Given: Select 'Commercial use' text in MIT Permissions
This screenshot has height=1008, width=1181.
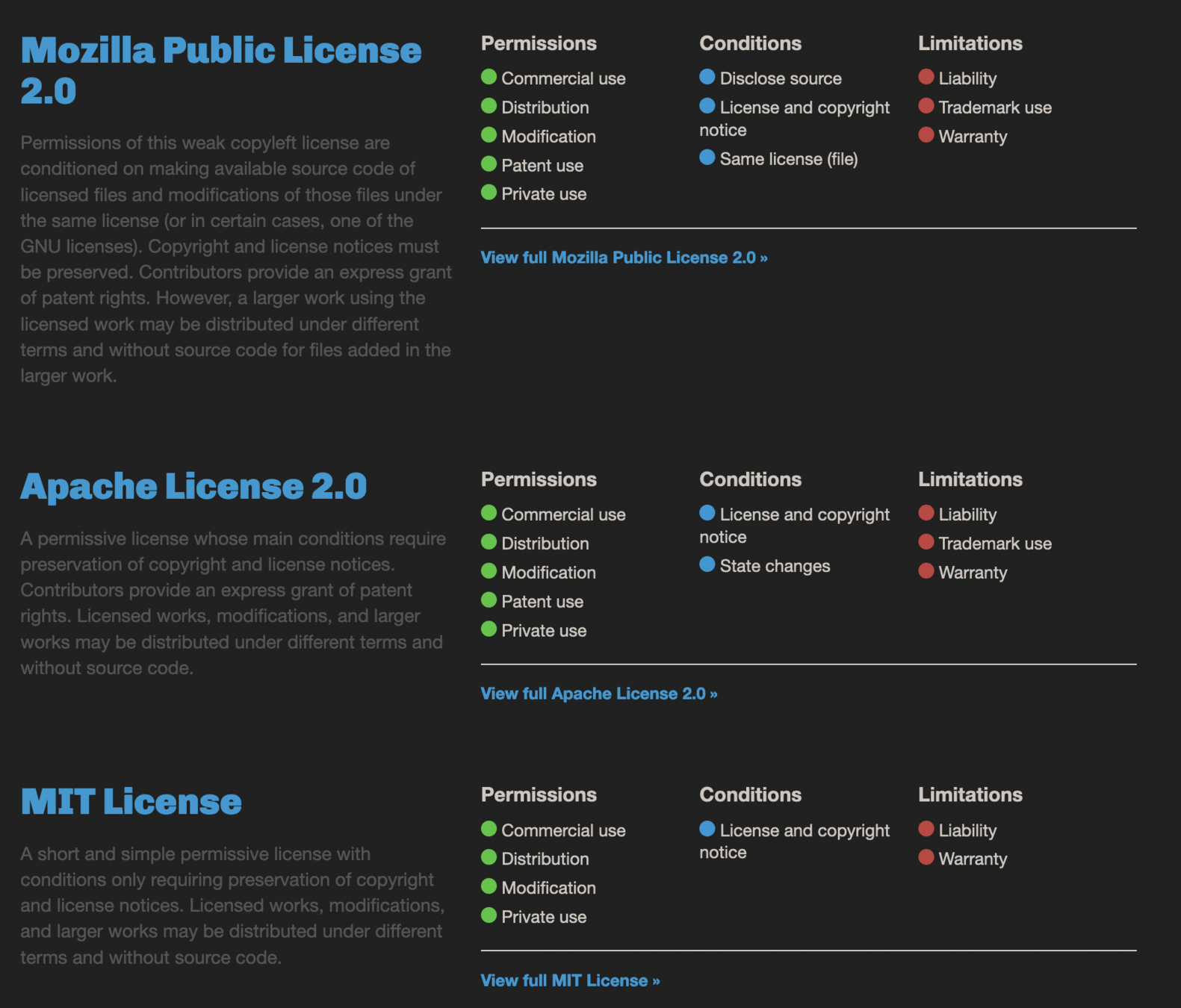Looking at the screenshot, I should 563,830.
